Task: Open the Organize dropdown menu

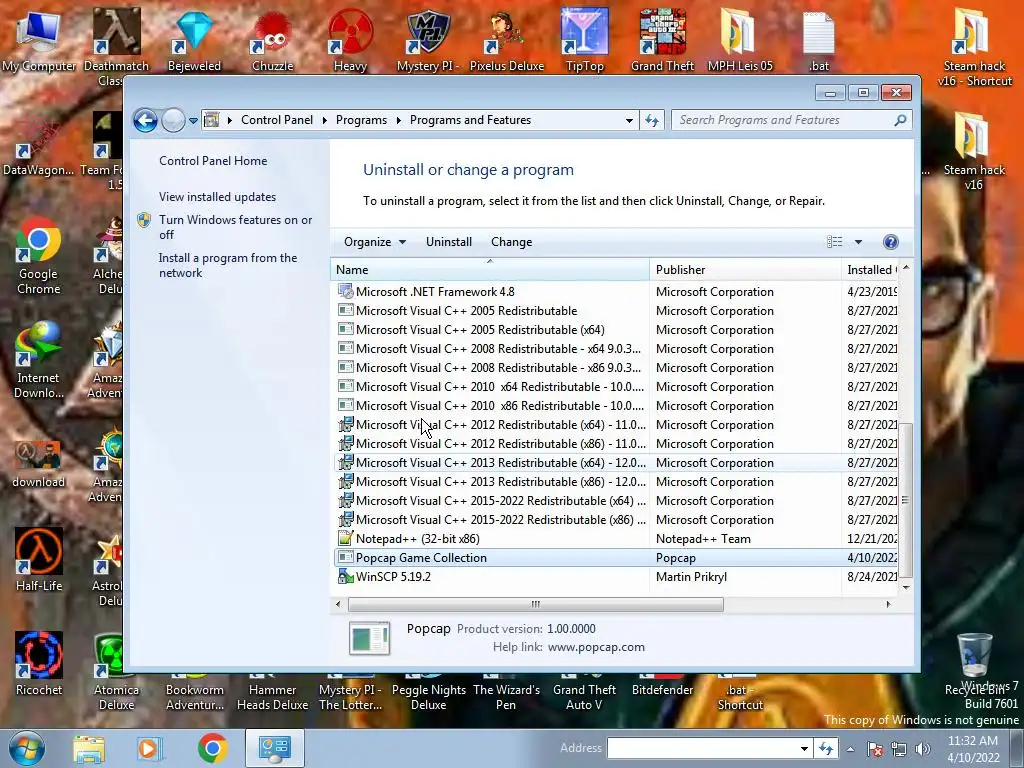Action: pos(375,242)
